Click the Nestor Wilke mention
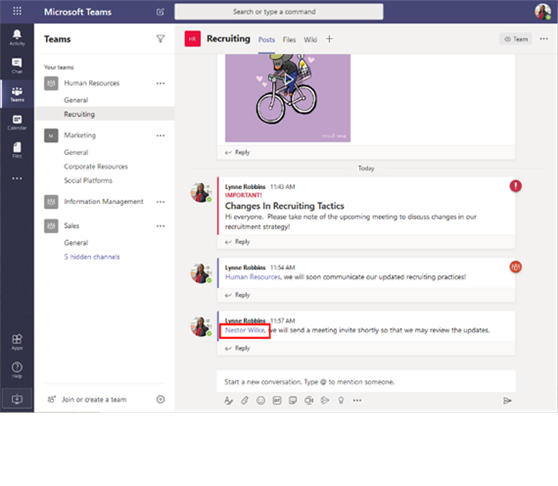Viewport: 558px width, 486px height. [245, 331]
